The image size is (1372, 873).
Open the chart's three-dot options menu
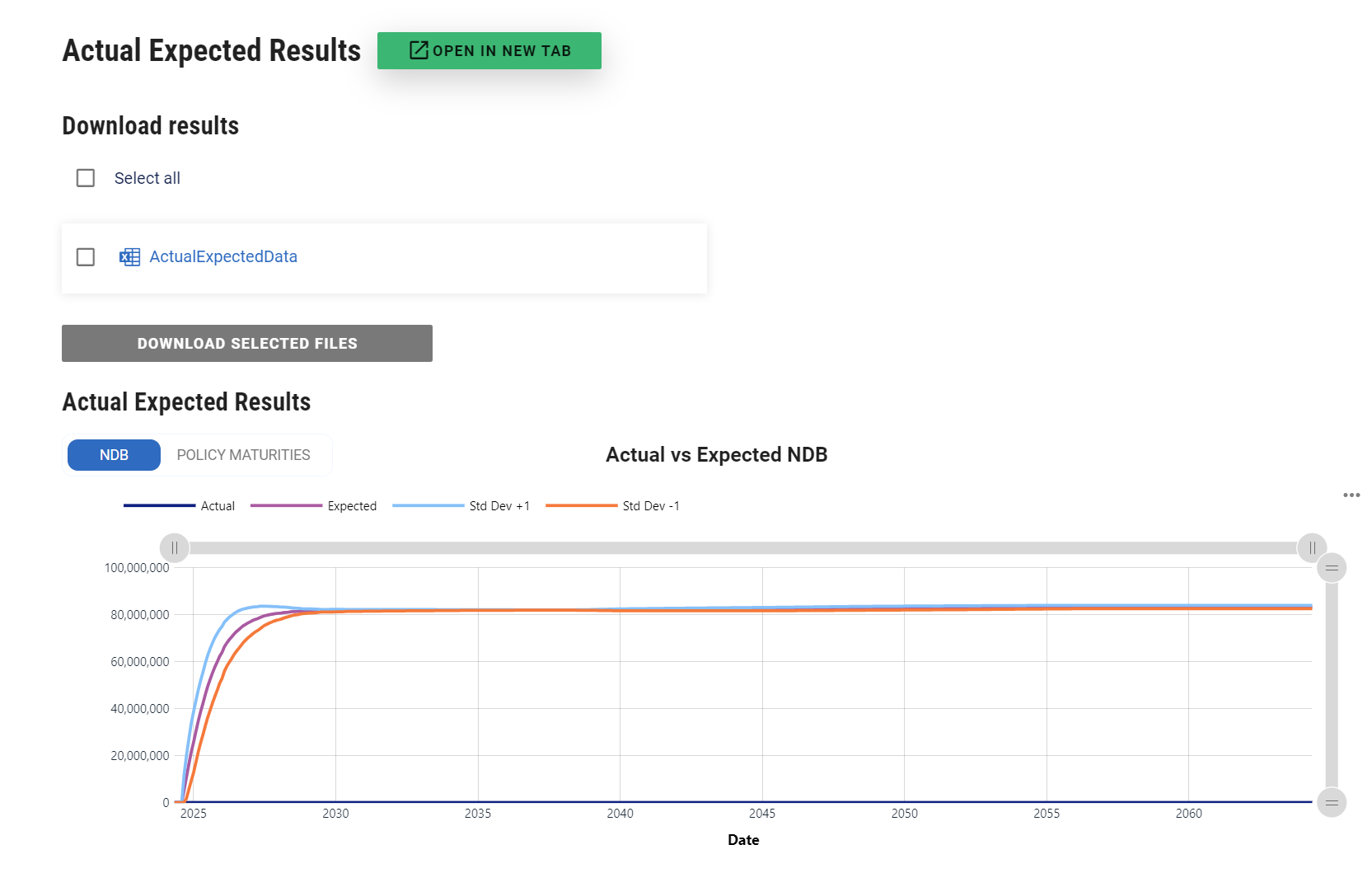pyautogui.click(x=1351, y=495)
